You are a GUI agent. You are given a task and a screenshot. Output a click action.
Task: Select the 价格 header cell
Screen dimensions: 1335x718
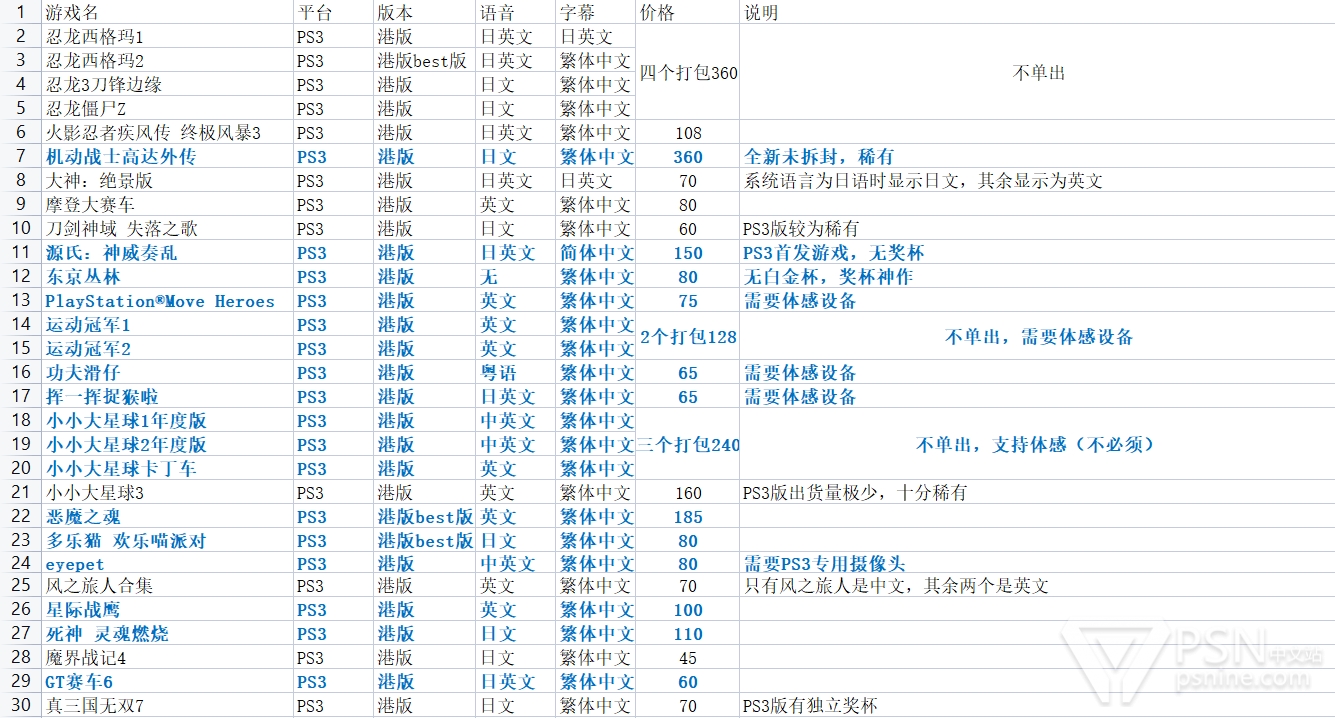tap(688, 12)
